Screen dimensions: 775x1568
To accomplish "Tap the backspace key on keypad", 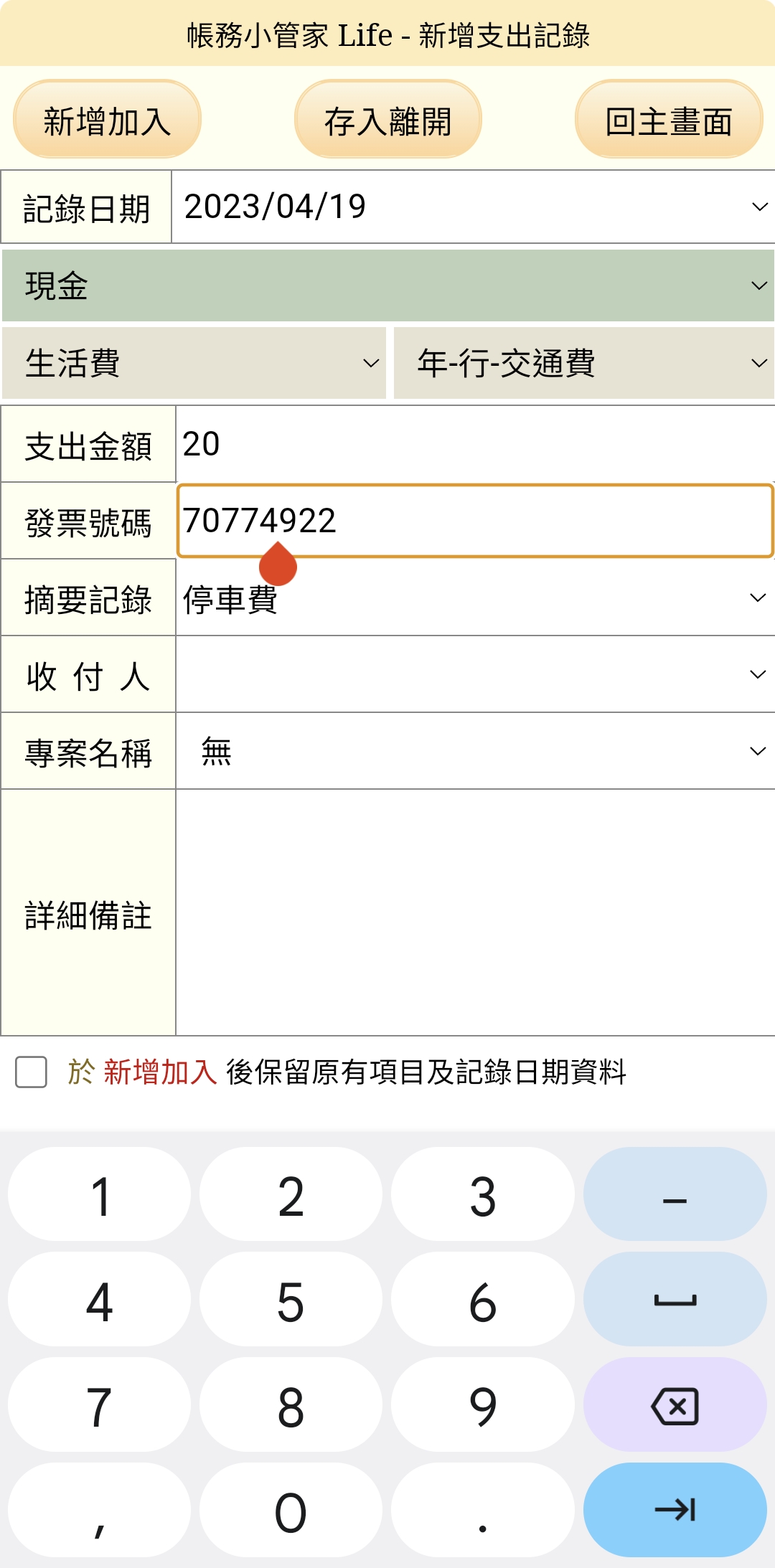I will click(x=675, y=1405).
